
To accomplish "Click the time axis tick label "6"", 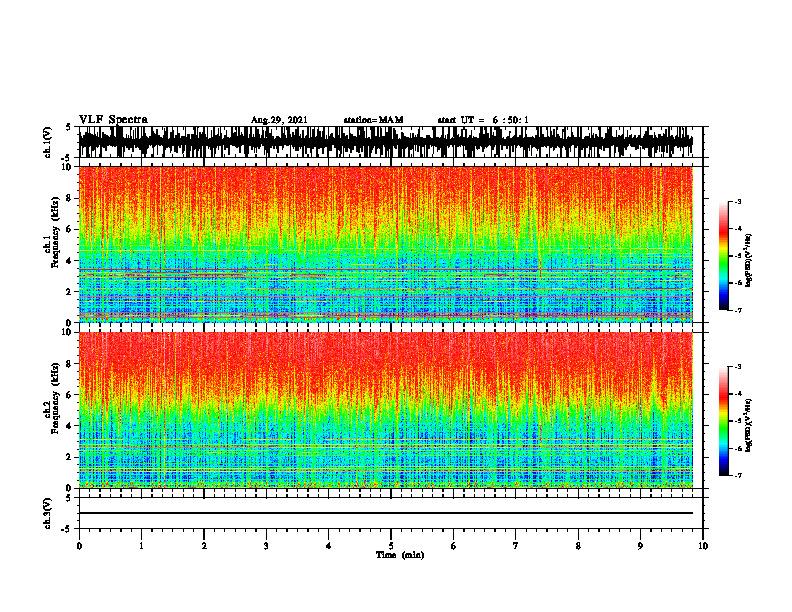I will tap(454, 546).
